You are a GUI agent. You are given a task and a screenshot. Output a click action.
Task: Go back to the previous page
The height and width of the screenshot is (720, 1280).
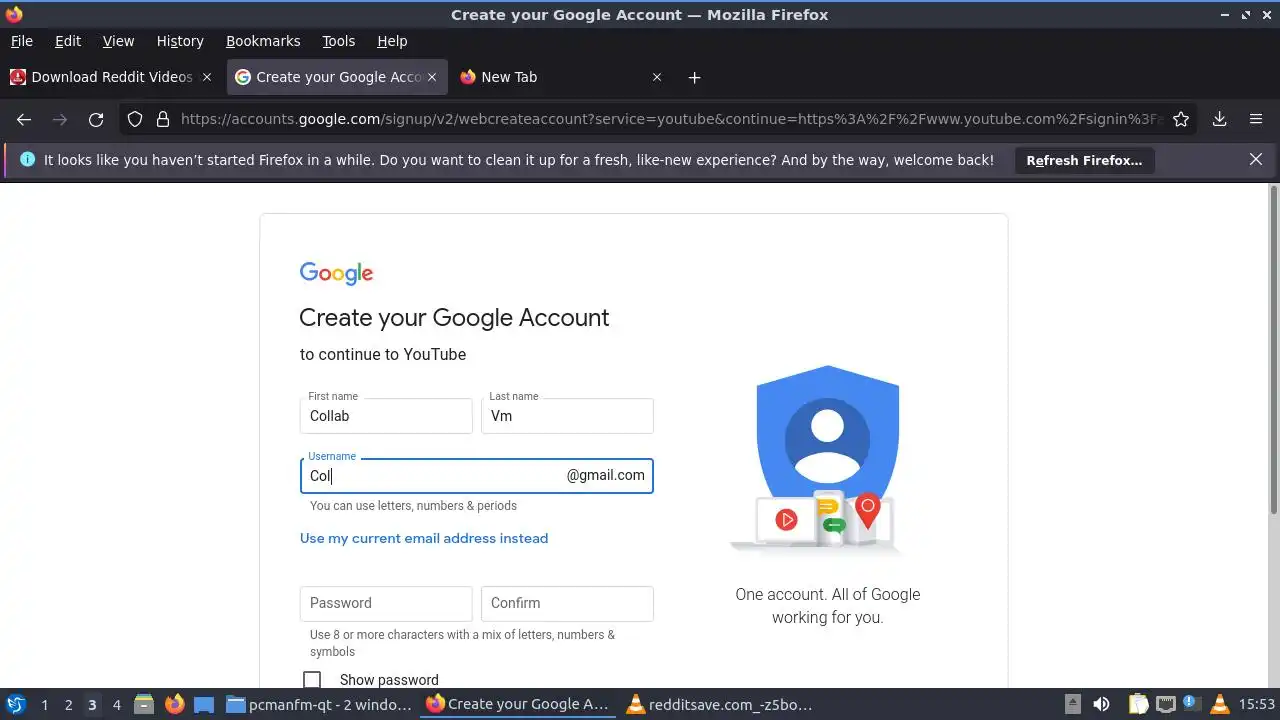coord(24,119)
